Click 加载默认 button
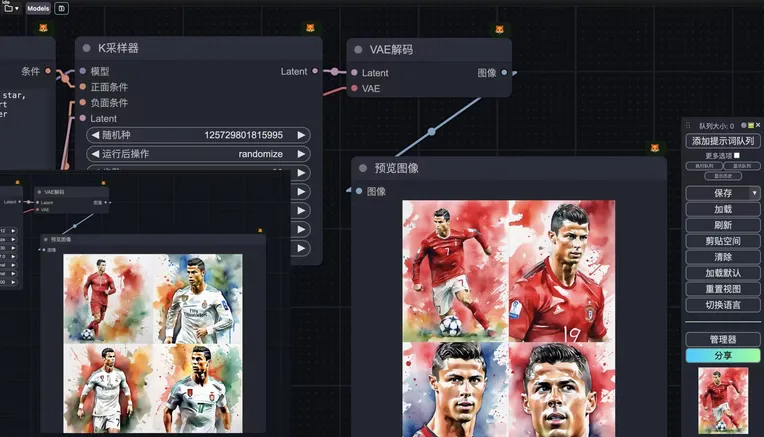 tap(723, 273)
